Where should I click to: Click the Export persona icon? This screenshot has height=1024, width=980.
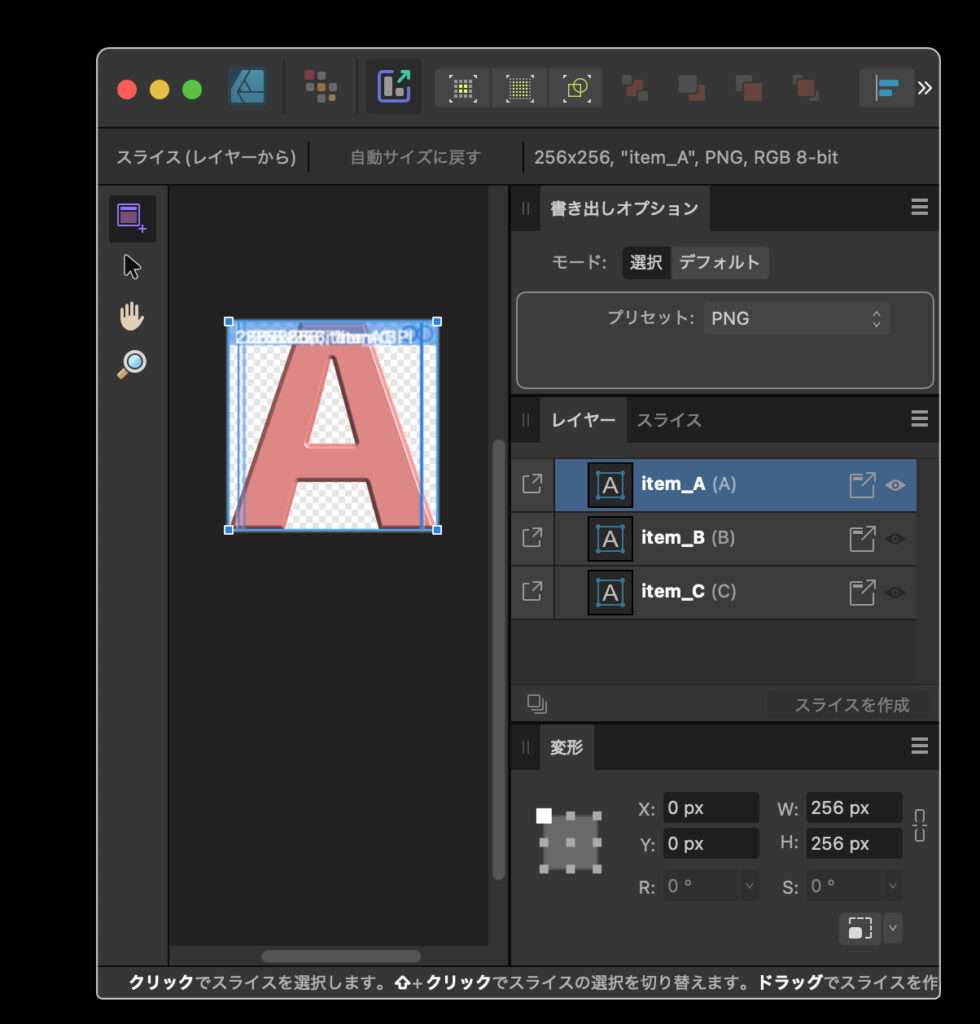(393, 88)
